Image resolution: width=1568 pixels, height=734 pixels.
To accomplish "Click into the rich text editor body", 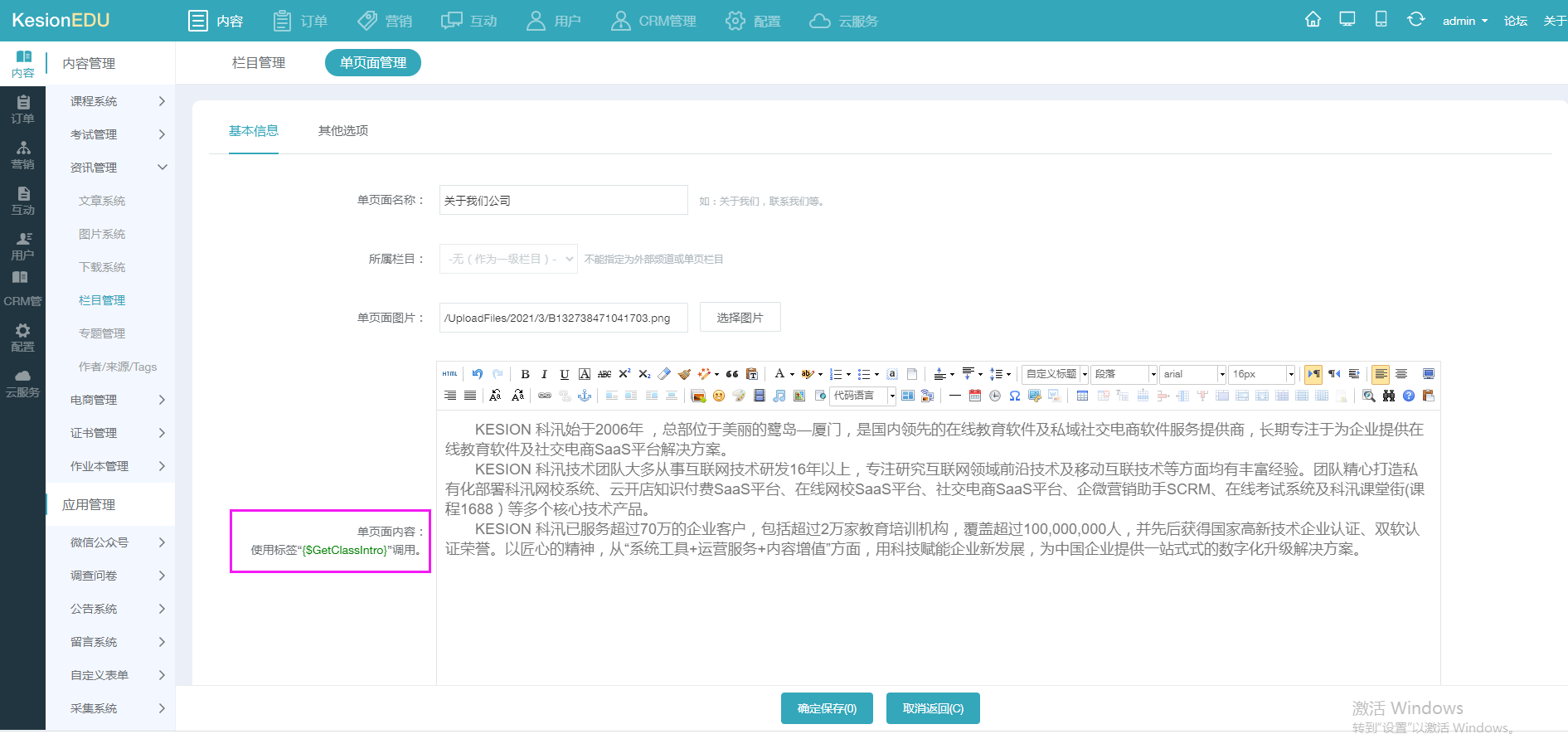I will pyautogui.click(x=938, y=547).
